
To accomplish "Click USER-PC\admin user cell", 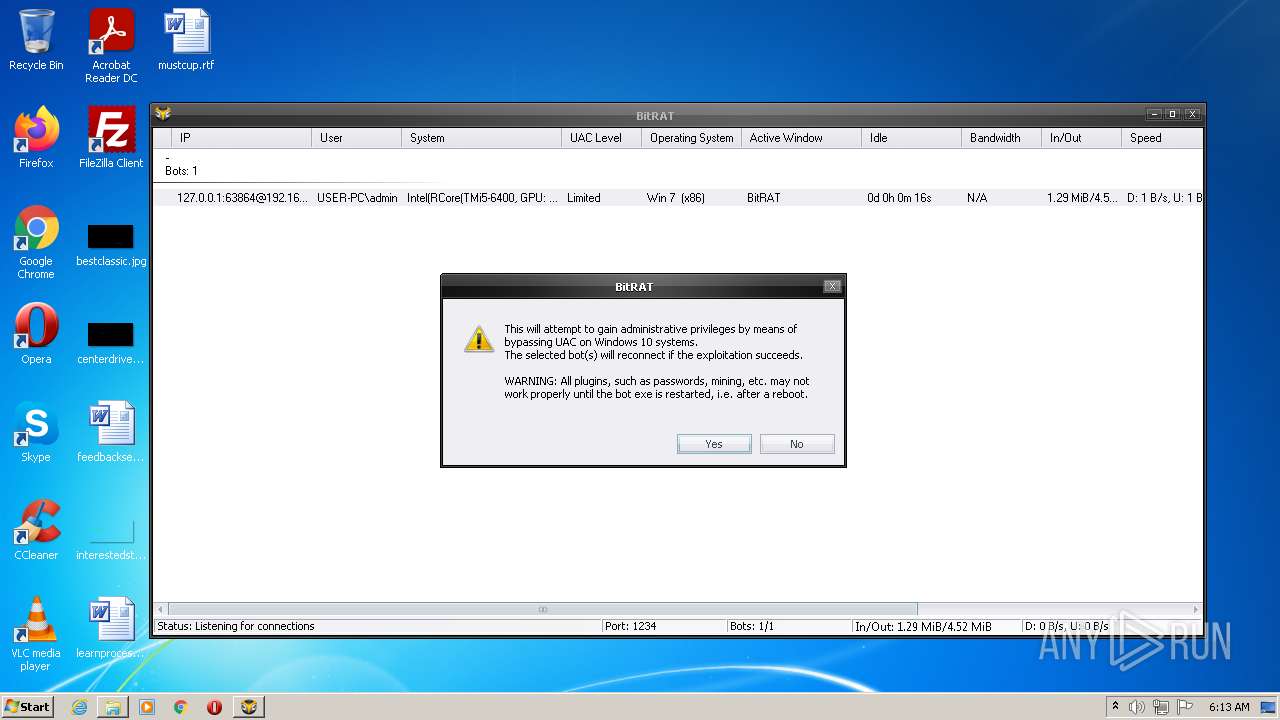I will 357,198.
